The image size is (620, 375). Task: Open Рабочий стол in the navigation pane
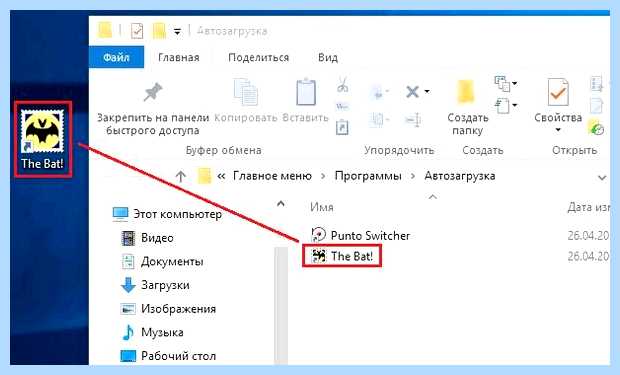point(168,356)
